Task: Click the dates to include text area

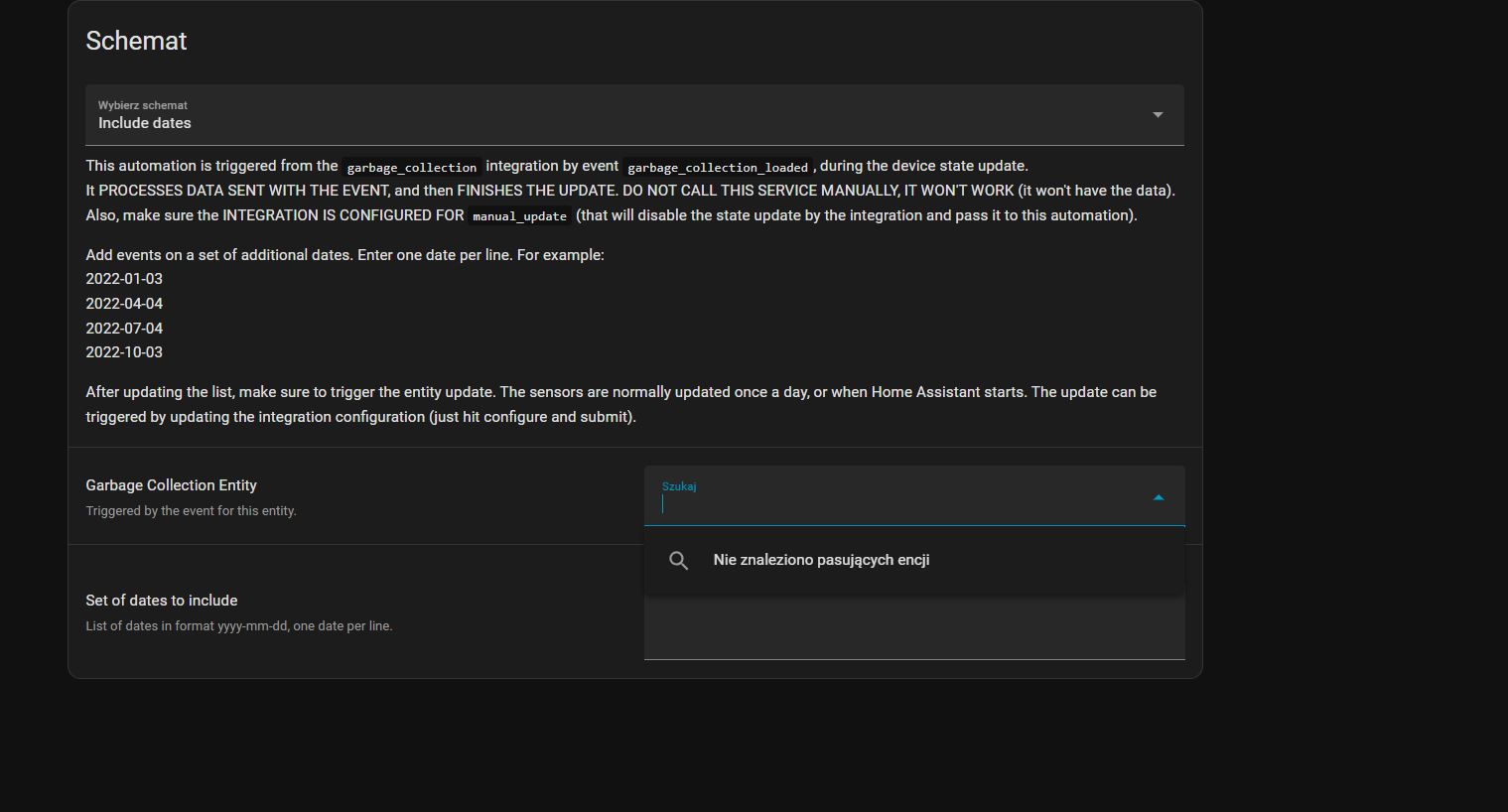Action: tap(913, 629)
